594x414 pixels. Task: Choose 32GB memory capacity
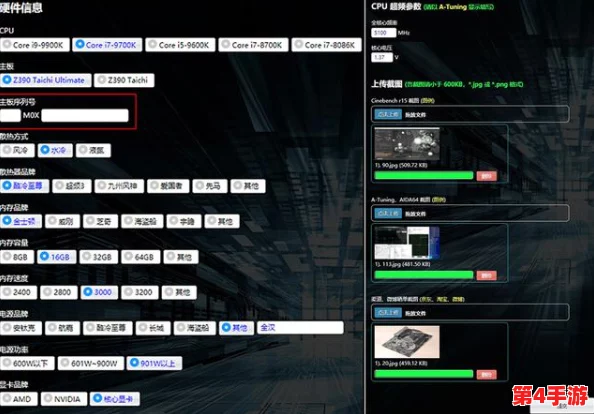pos(98,257)
